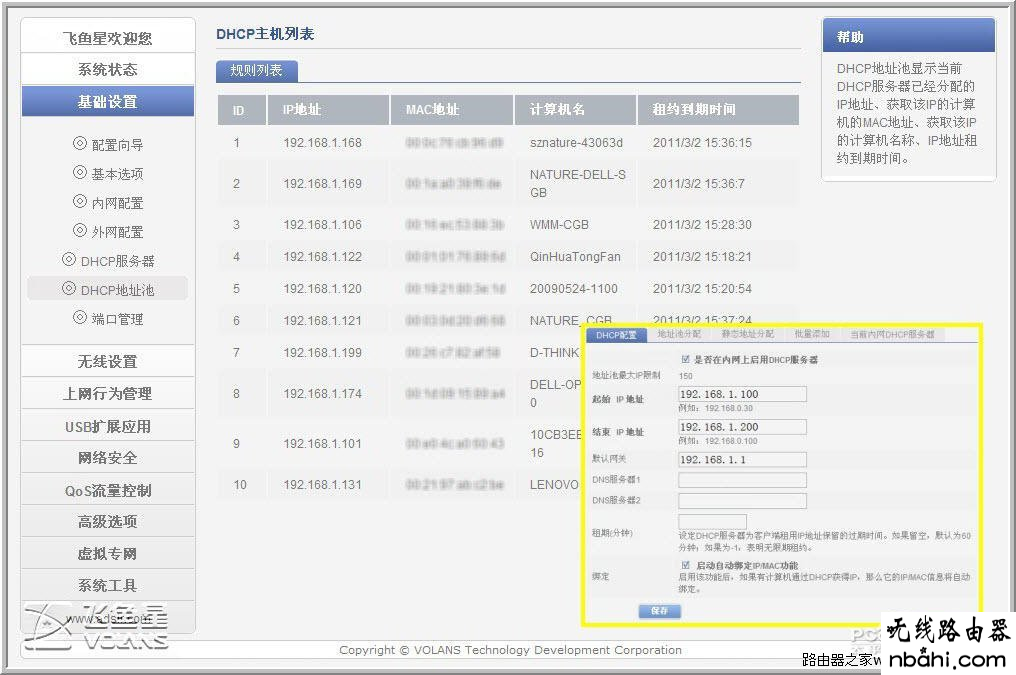Switch to the DHCP配置 tab

(x=616, y=335)
